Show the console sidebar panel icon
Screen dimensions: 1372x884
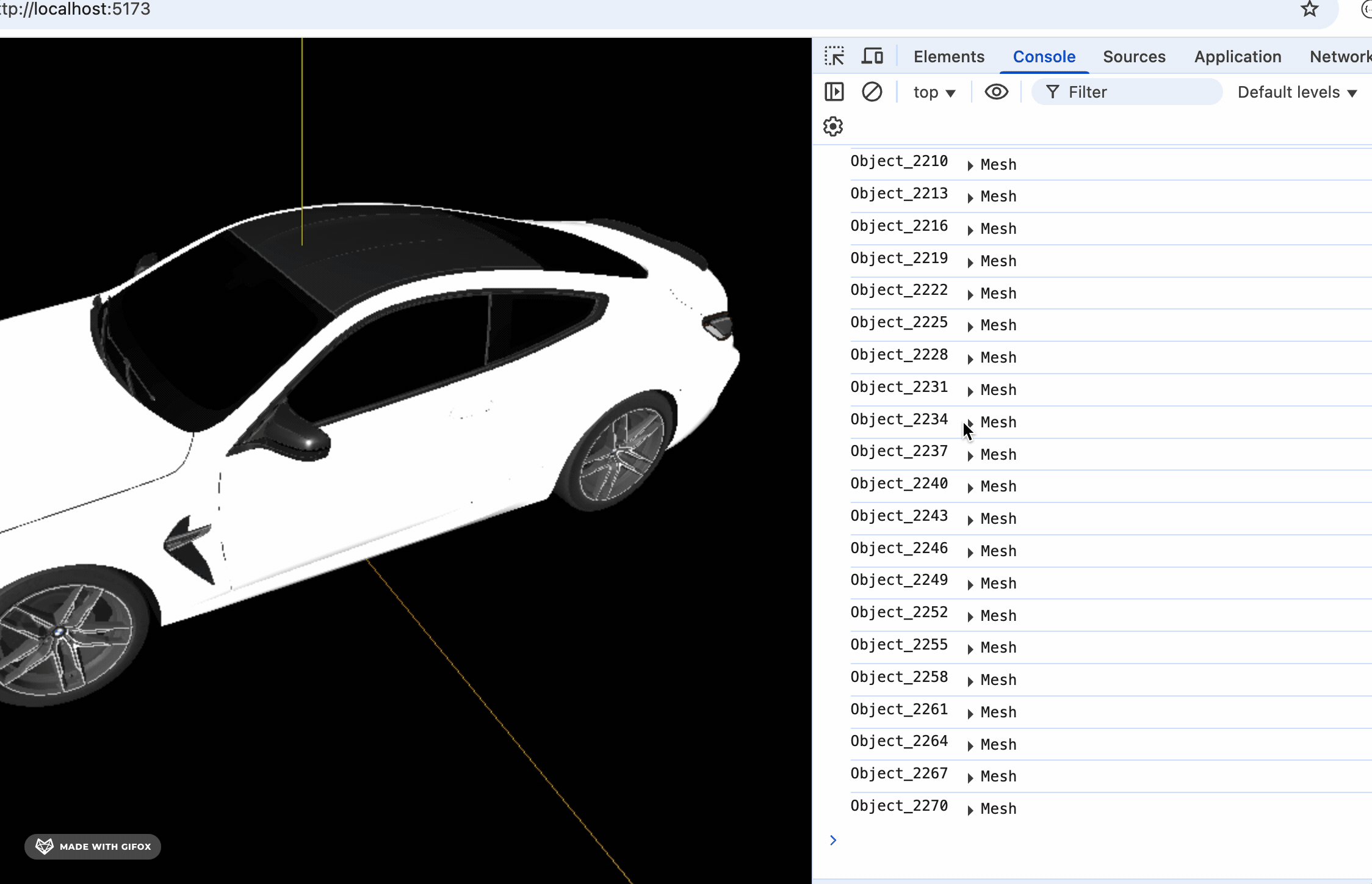(x=834, y=92)
